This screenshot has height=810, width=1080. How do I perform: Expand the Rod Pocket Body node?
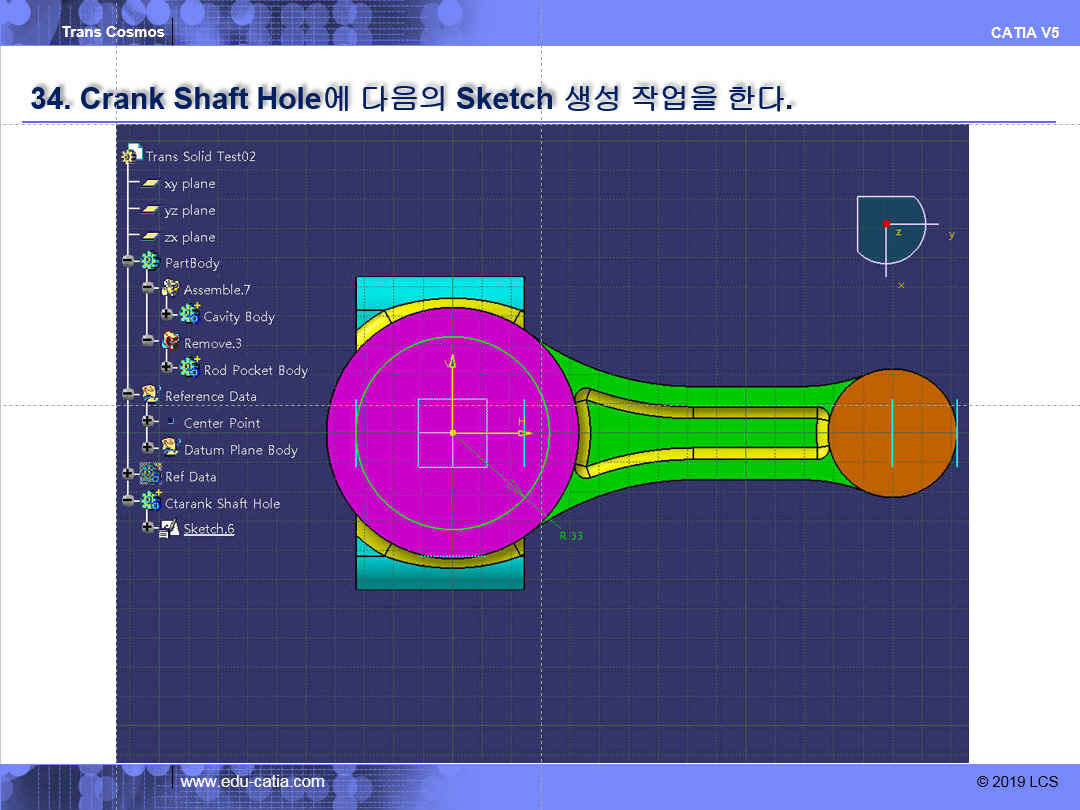click(x=166, y=368)
